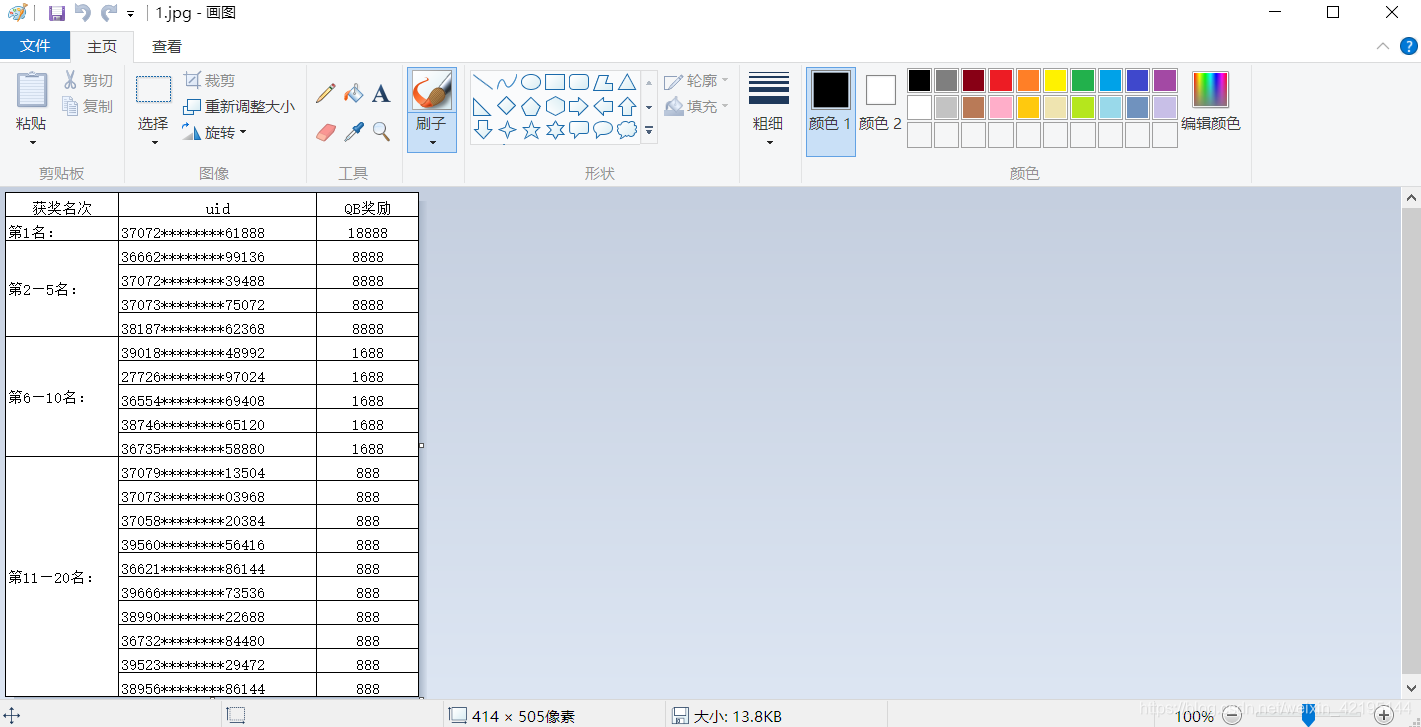The width and height of the screenshot is (1421, 727).
Task: Choose the Rounded rectangle shape
Action: [579, 82]
